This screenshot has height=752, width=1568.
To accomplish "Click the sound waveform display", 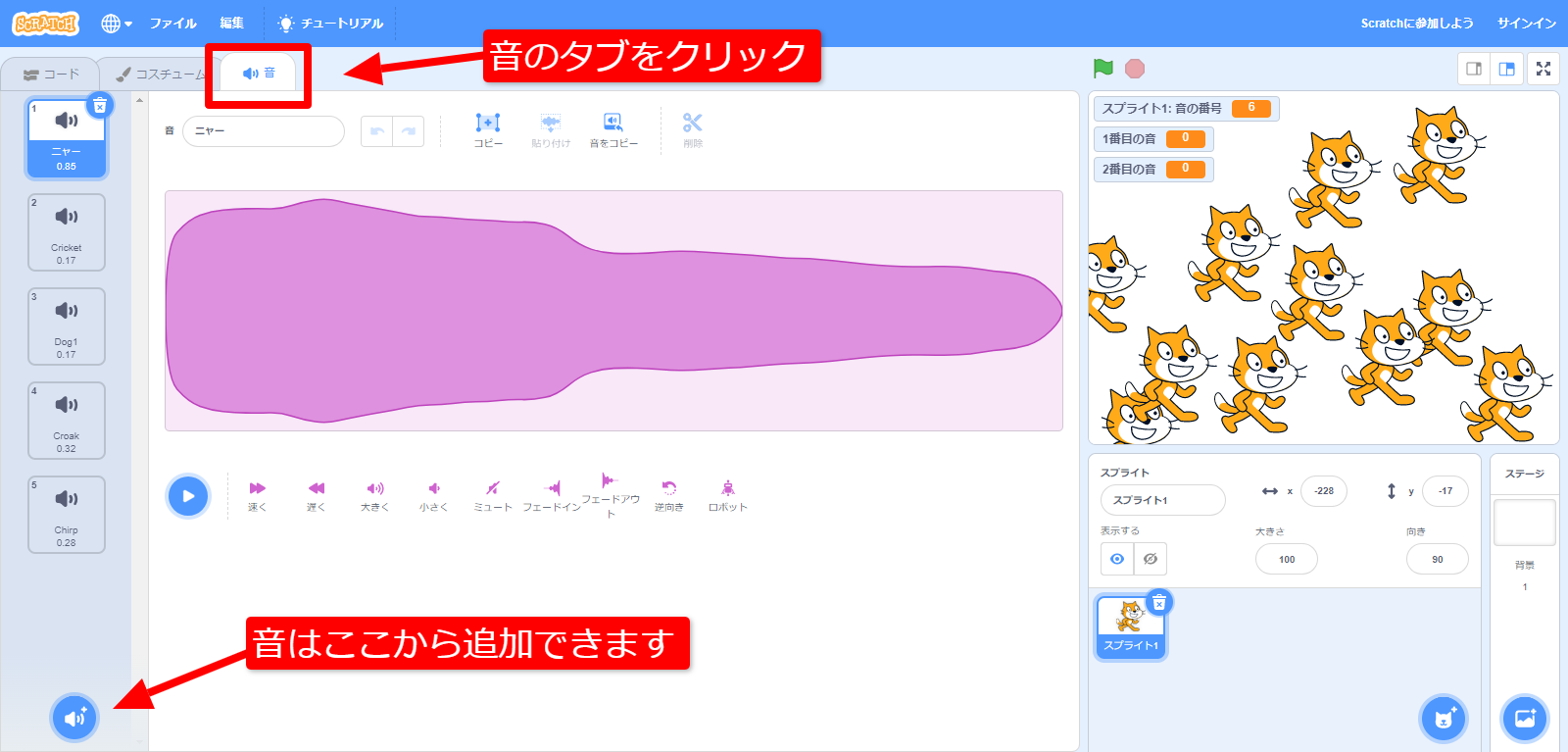I will point(613,311).
